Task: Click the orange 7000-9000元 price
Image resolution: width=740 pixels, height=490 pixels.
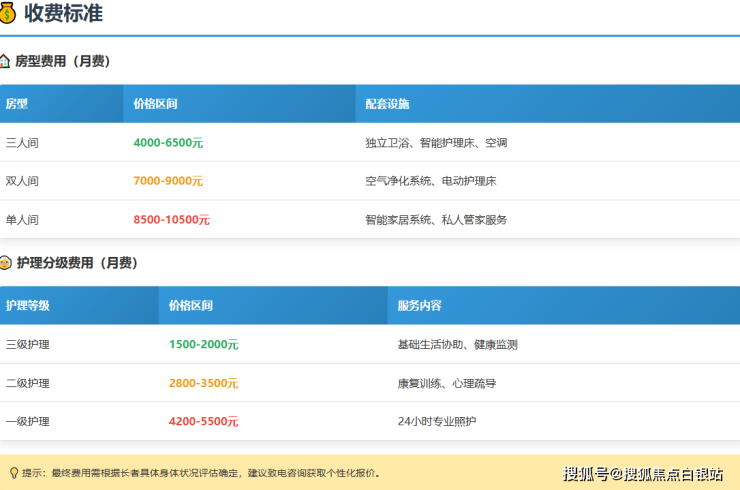Action: click(168, 181)
